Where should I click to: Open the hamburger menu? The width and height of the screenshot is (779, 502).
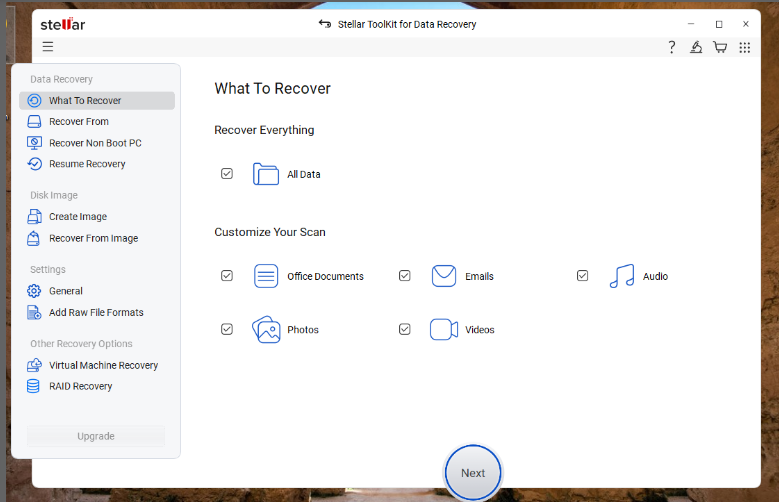(x=48, y=47)
